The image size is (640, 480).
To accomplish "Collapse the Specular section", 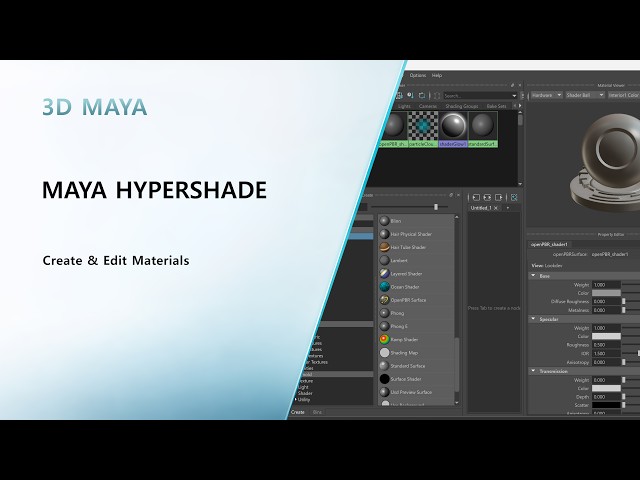I will pyautogui.click(x=533, y=319).
